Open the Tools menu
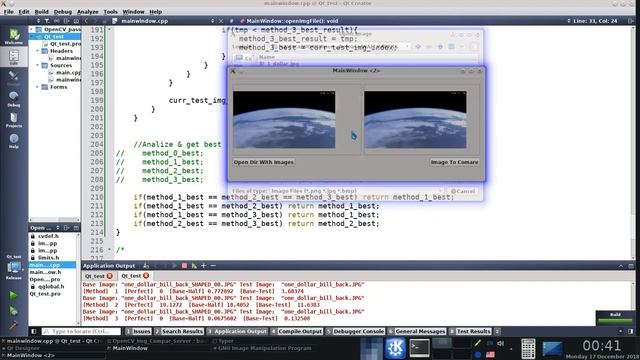This screenshot has height=360, width=640. [x=110, y=12]
